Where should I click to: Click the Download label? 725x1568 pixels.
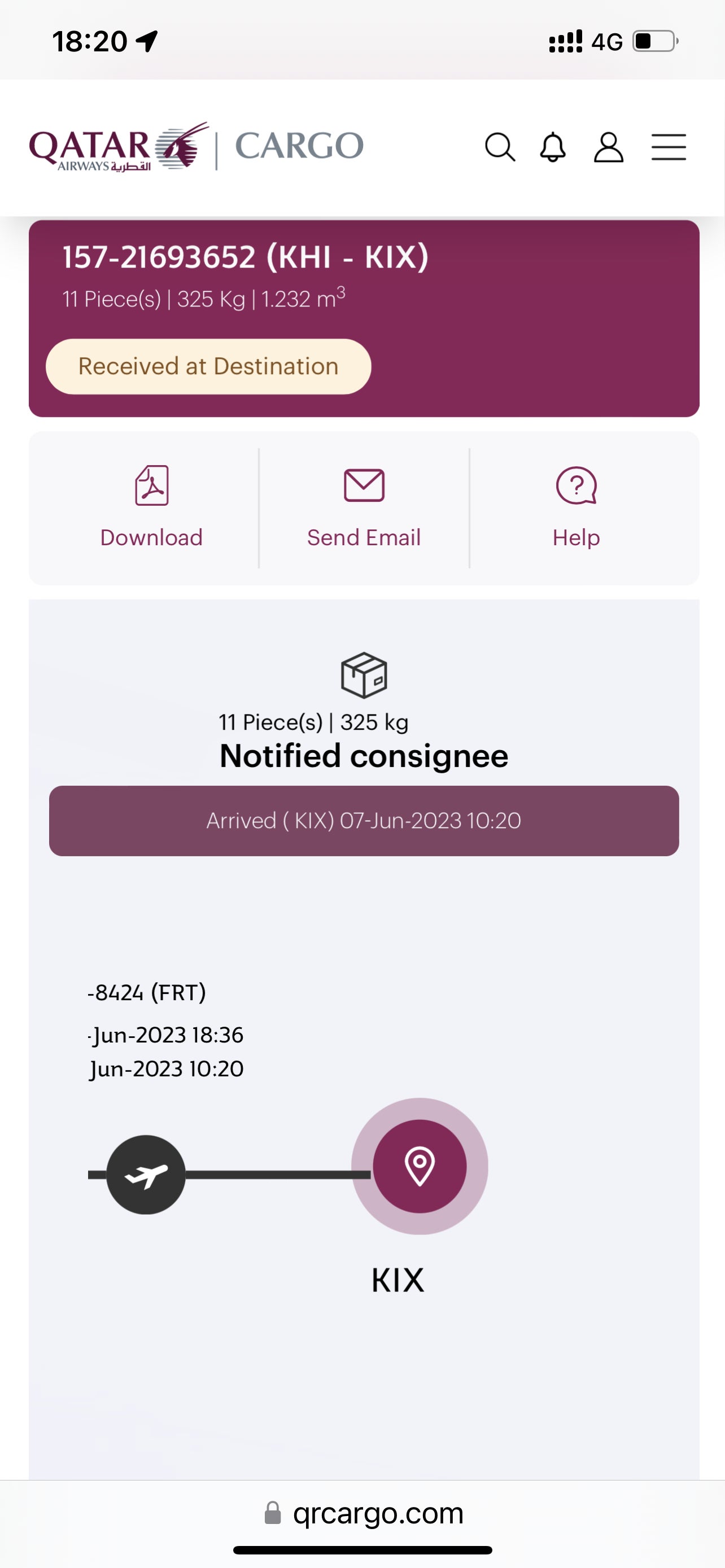click(151, 538)
